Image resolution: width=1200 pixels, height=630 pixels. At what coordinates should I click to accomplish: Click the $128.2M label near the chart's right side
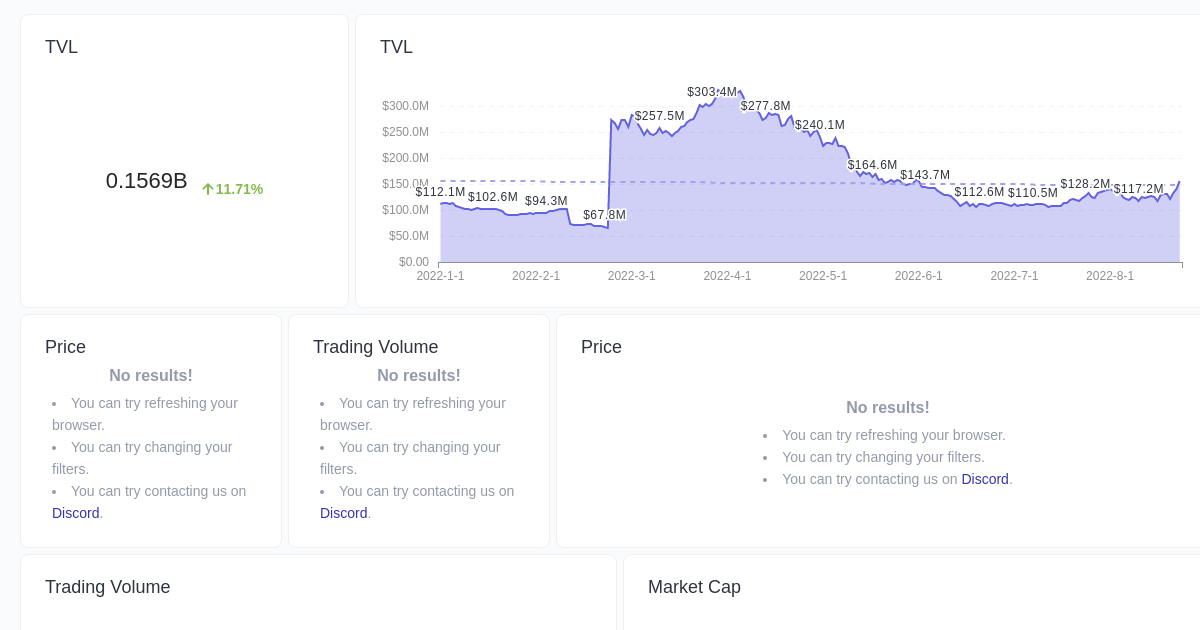coord(1085,184)
